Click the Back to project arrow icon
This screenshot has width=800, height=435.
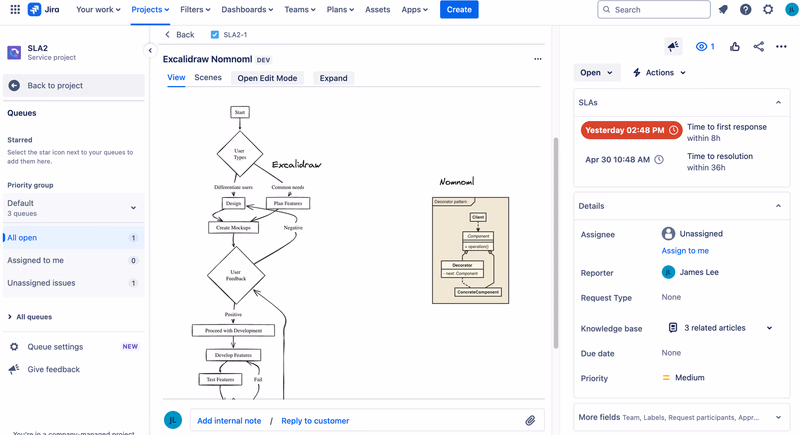pyautogui.click(x=14, y=86)
